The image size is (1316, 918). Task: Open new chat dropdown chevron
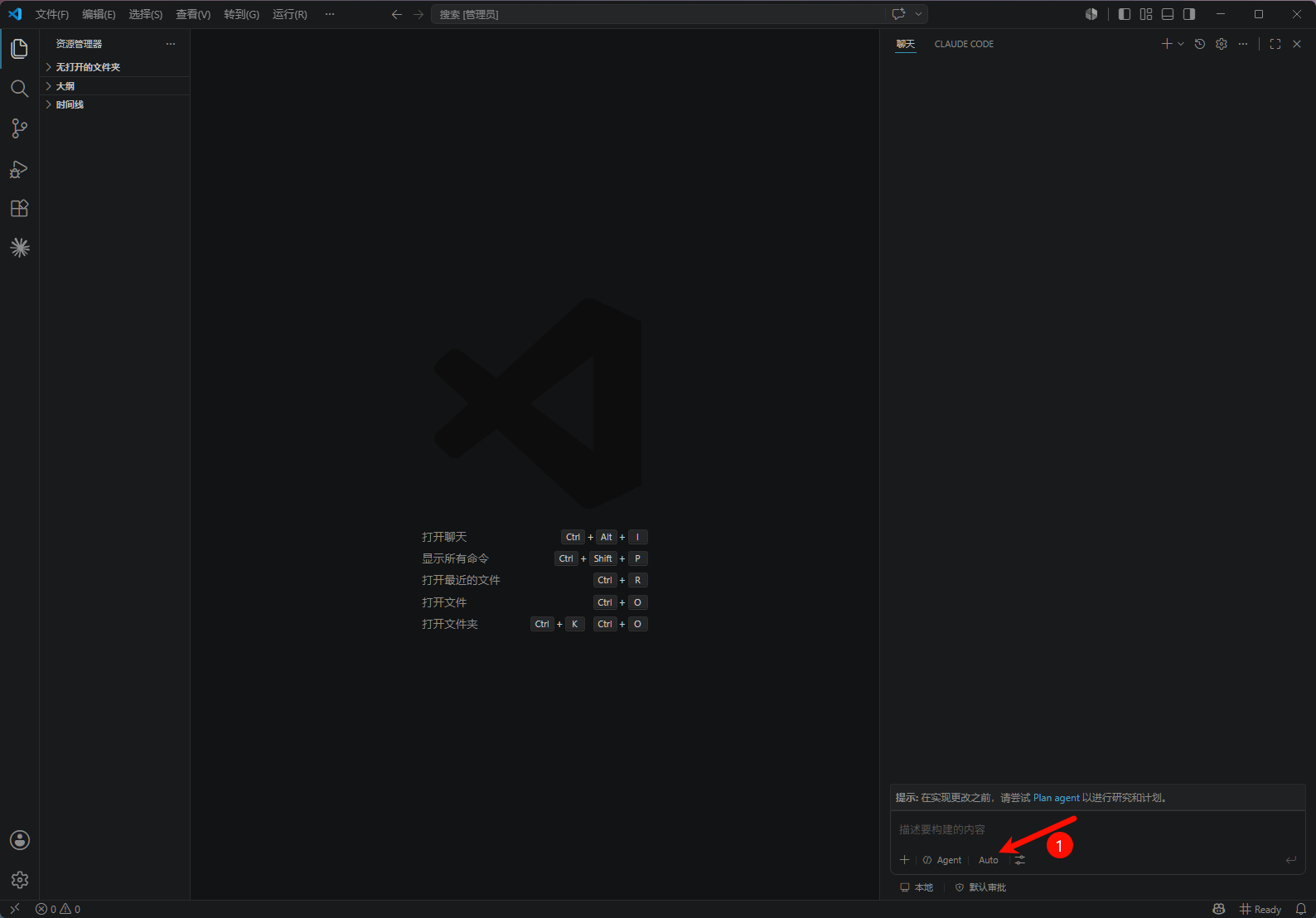(x=1181, y=44)
